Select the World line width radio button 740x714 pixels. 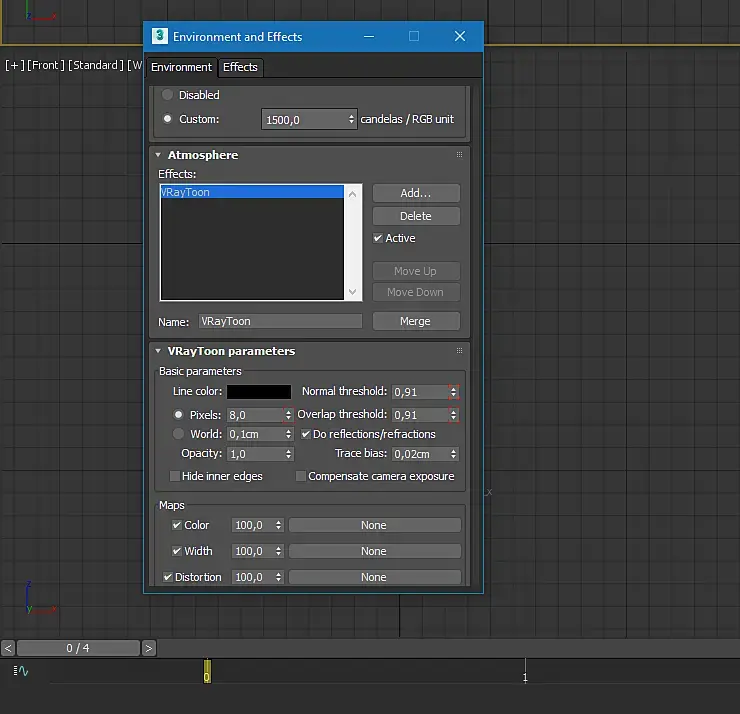(179, 434)
